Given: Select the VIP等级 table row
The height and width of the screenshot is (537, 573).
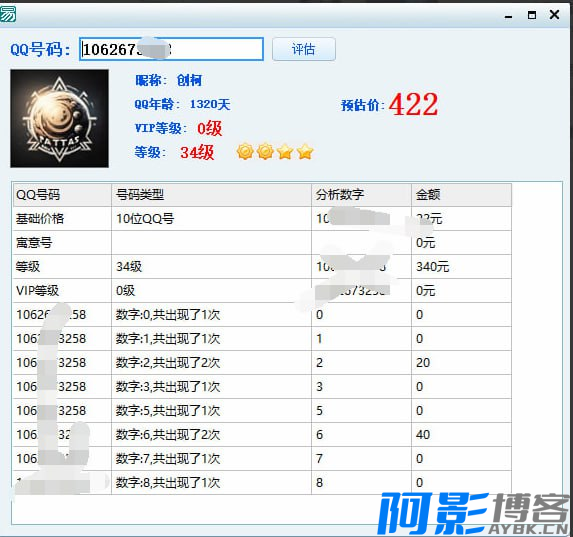Looking at the screenshot, I should pos(262,291).
